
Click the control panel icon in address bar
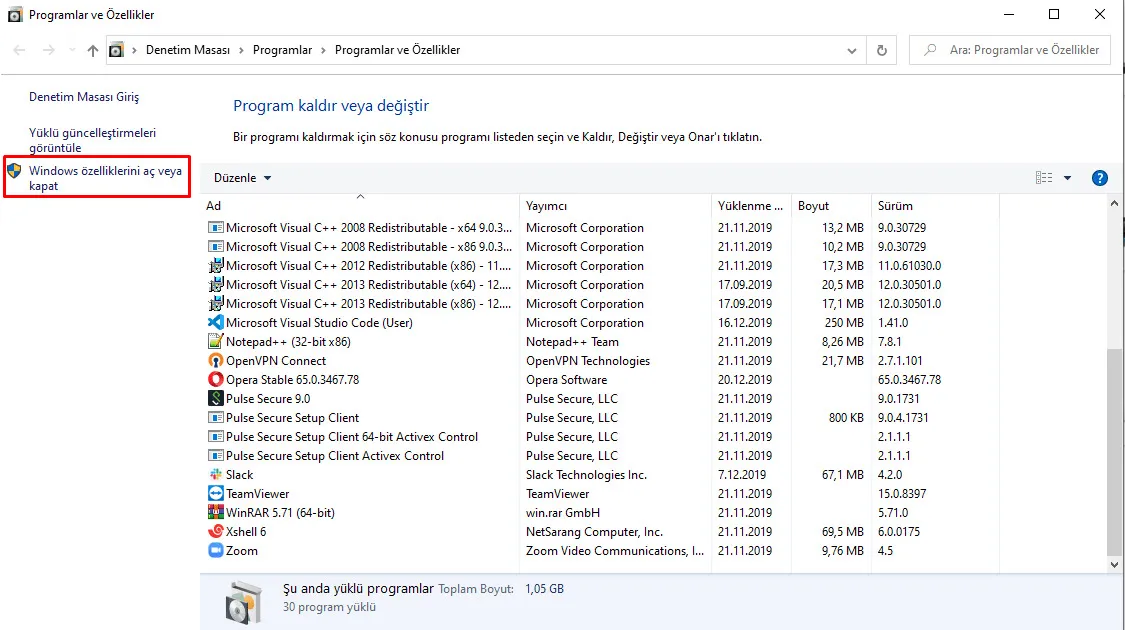click(116, 50)
